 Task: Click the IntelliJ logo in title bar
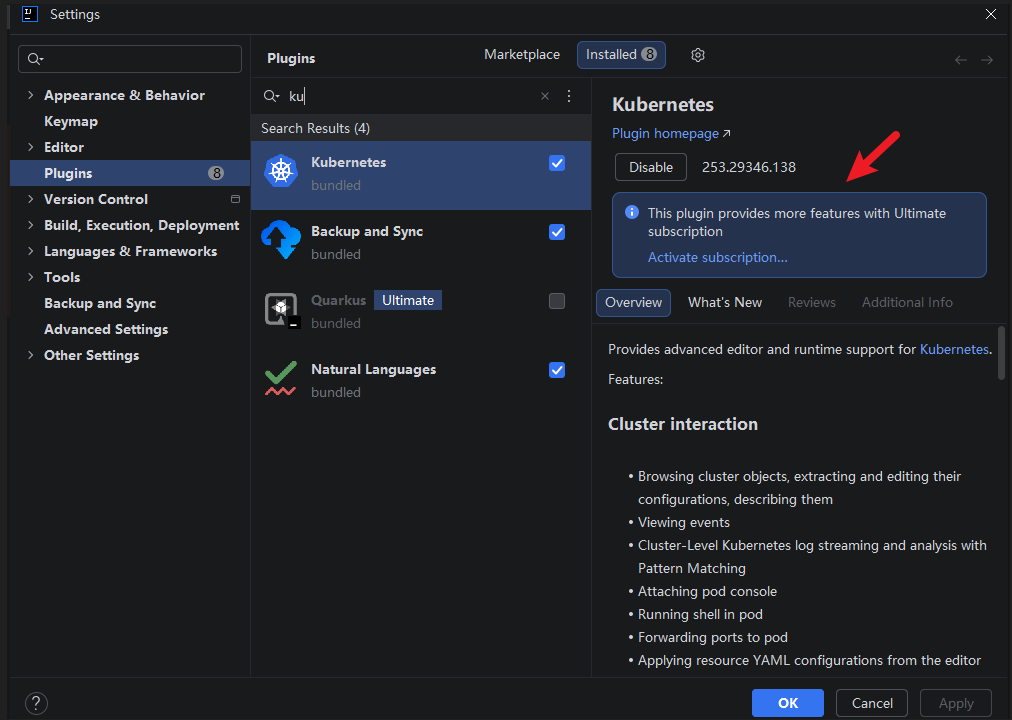point(30,14)
